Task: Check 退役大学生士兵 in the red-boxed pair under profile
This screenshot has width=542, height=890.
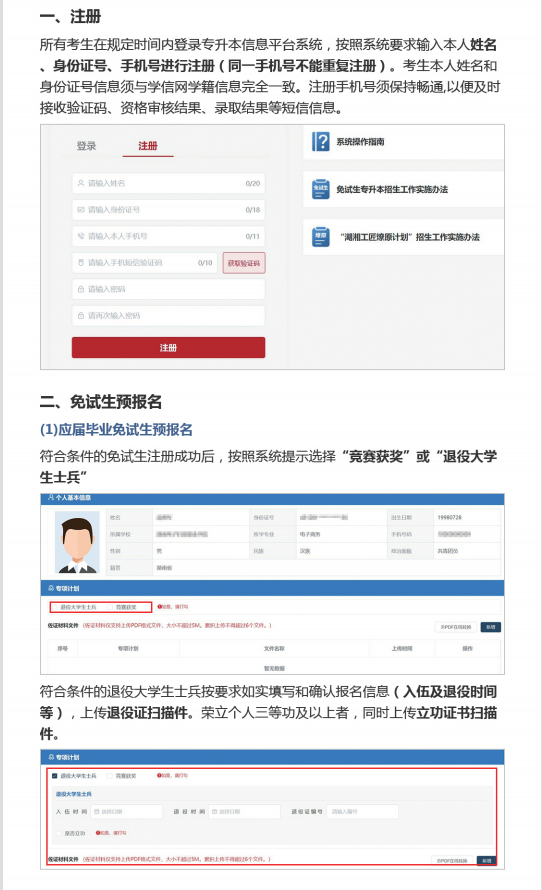Action: [x=55, y=607]
